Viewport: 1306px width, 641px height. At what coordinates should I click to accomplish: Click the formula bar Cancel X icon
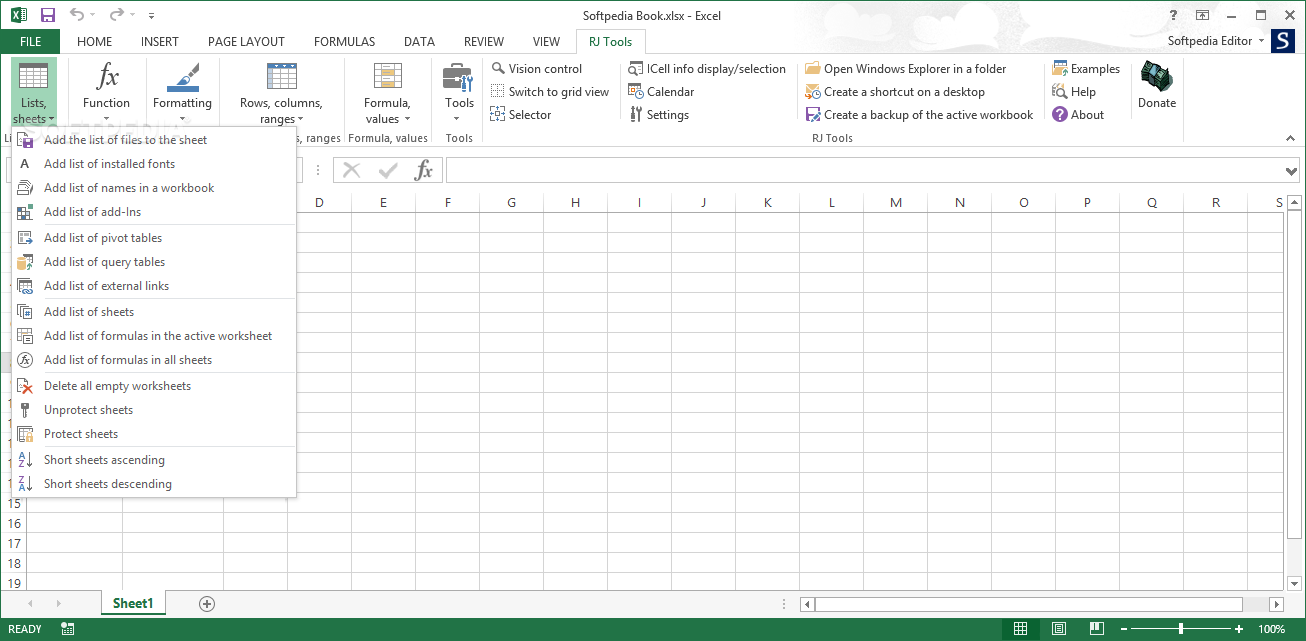351,170
